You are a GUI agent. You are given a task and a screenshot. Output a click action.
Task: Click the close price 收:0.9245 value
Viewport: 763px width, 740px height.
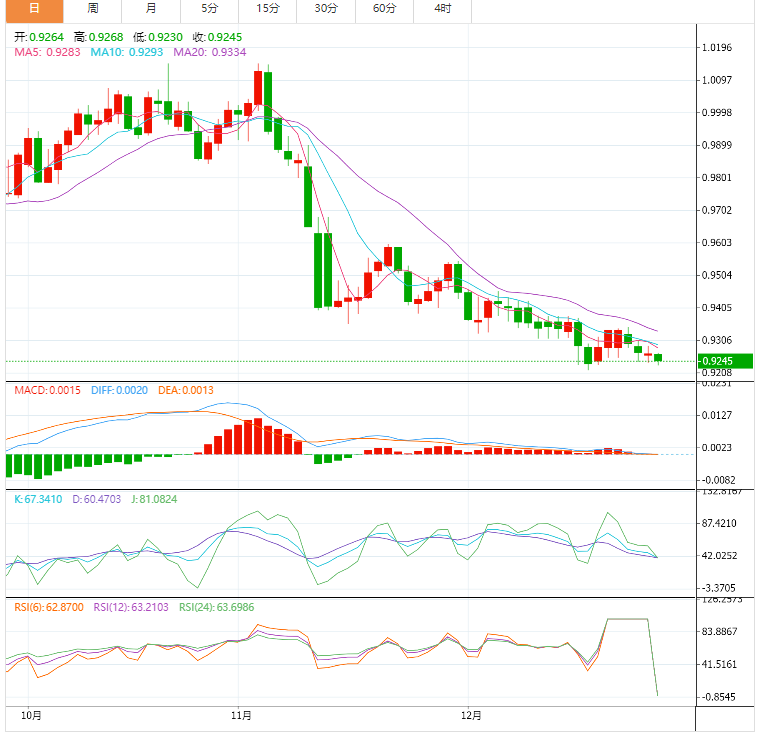[217, 37]
